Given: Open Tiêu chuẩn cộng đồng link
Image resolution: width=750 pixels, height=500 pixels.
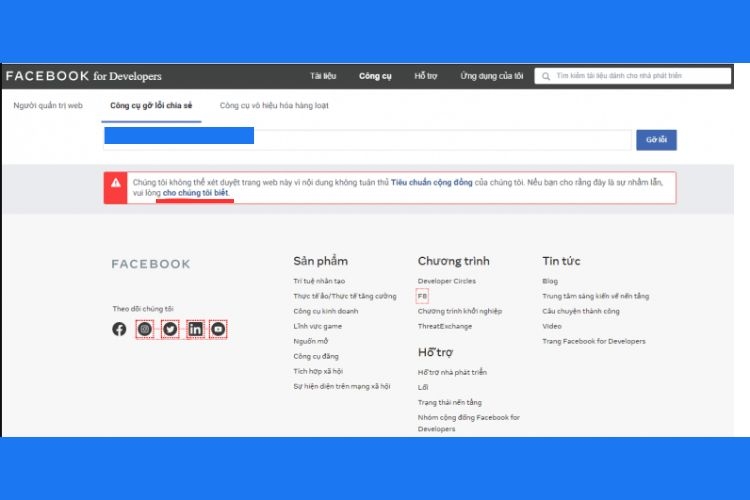Looking at the screenshot, I should pos(431,182).
